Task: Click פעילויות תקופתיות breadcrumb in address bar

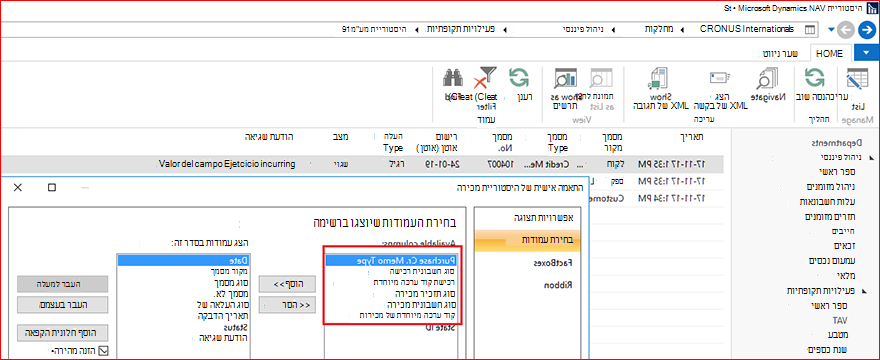Action: [x=460, y=28]
